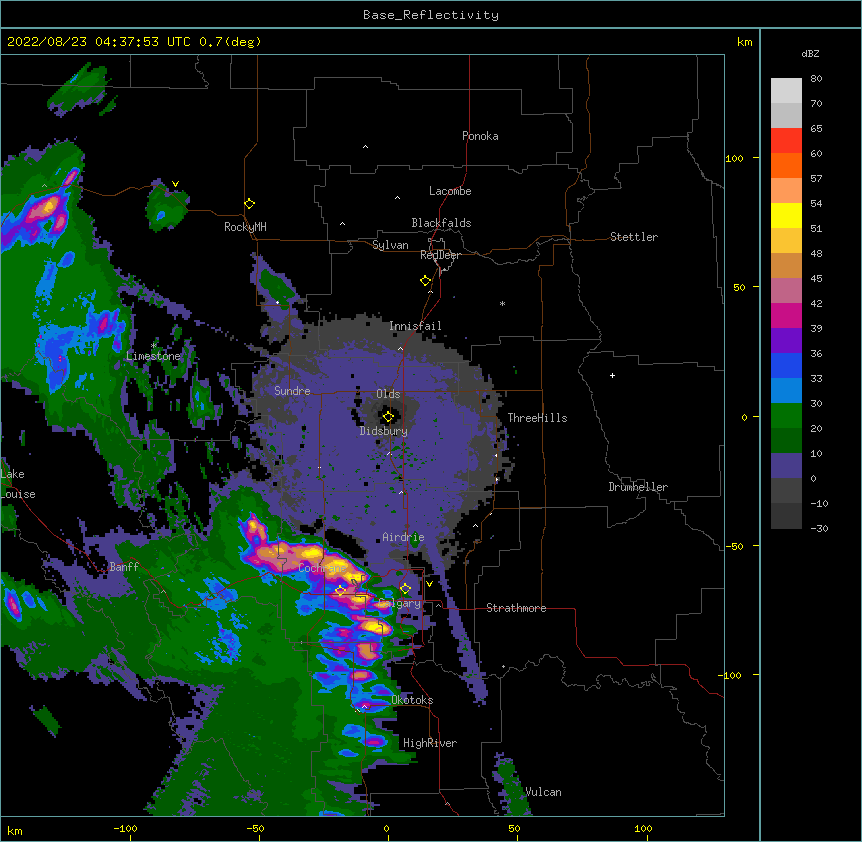The width and height of the screenshot is (862, 842).
Task: Click the yellow diamond marker on Cochrane storm
Action: [x=340, y=591]
